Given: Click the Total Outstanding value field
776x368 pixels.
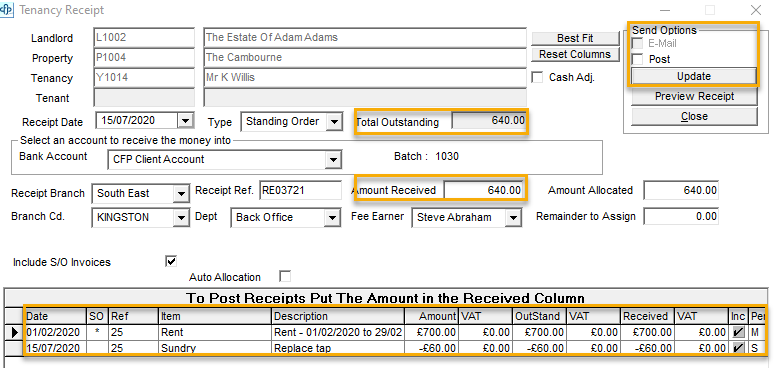Looking at the screenshot, I should pos(489,121).
